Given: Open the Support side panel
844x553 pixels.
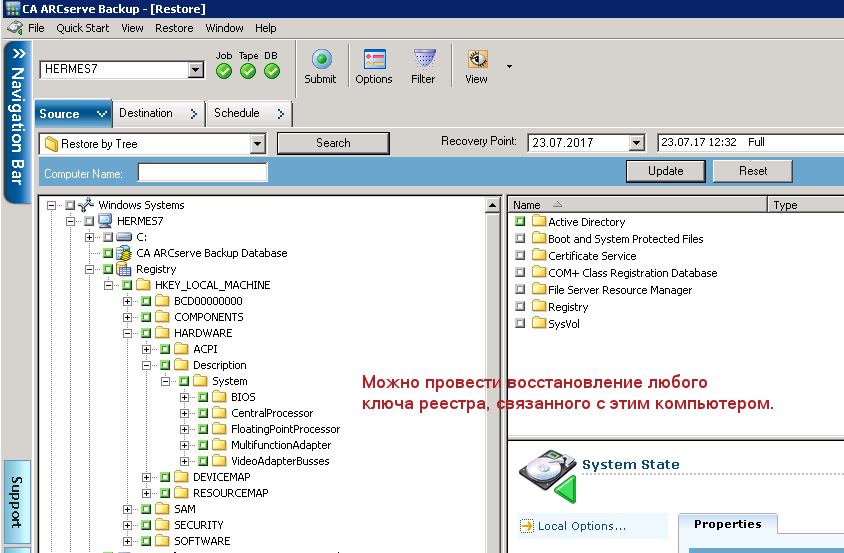Looking at the screenshot, I should coord(17,502).
